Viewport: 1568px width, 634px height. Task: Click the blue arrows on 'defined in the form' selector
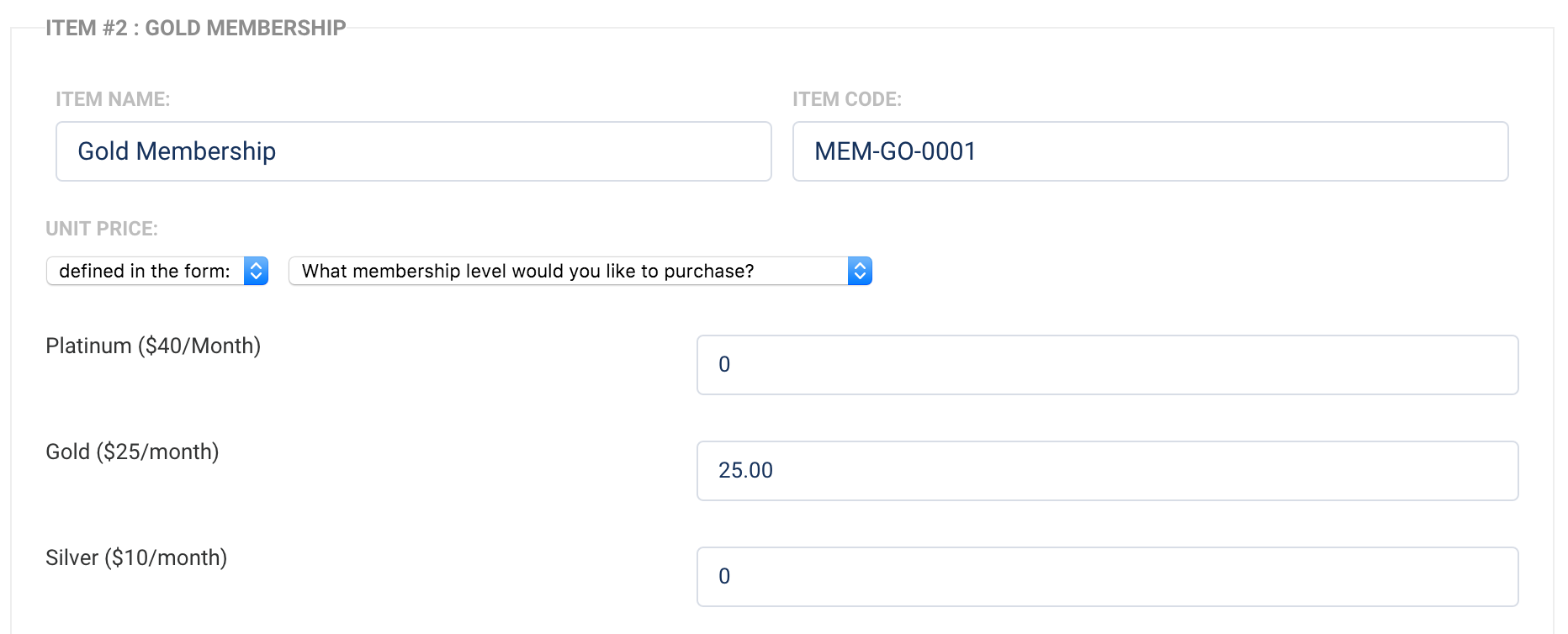256,271
